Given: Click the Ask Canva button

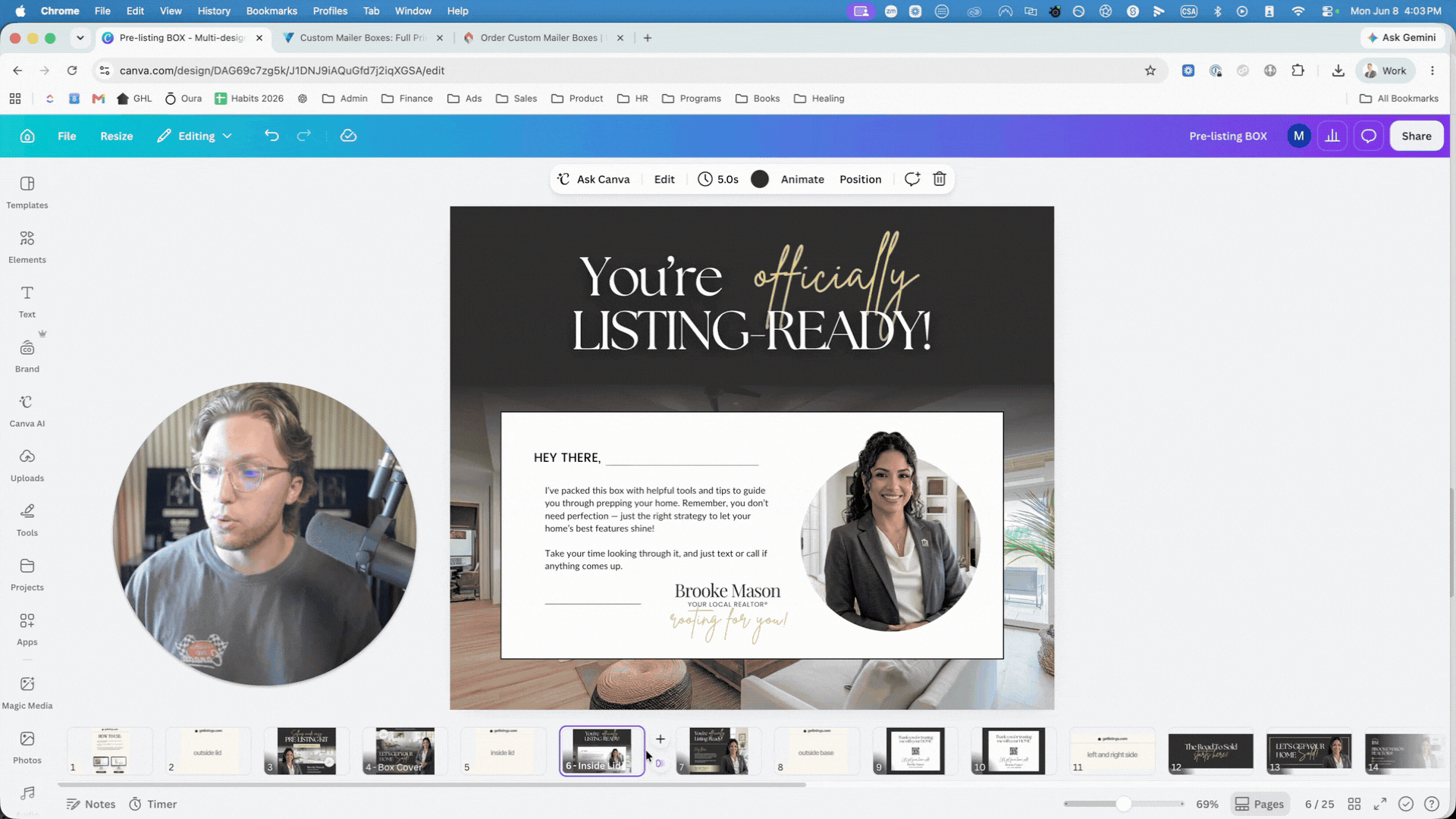Looking at the screenshot, I should point(594,179).
